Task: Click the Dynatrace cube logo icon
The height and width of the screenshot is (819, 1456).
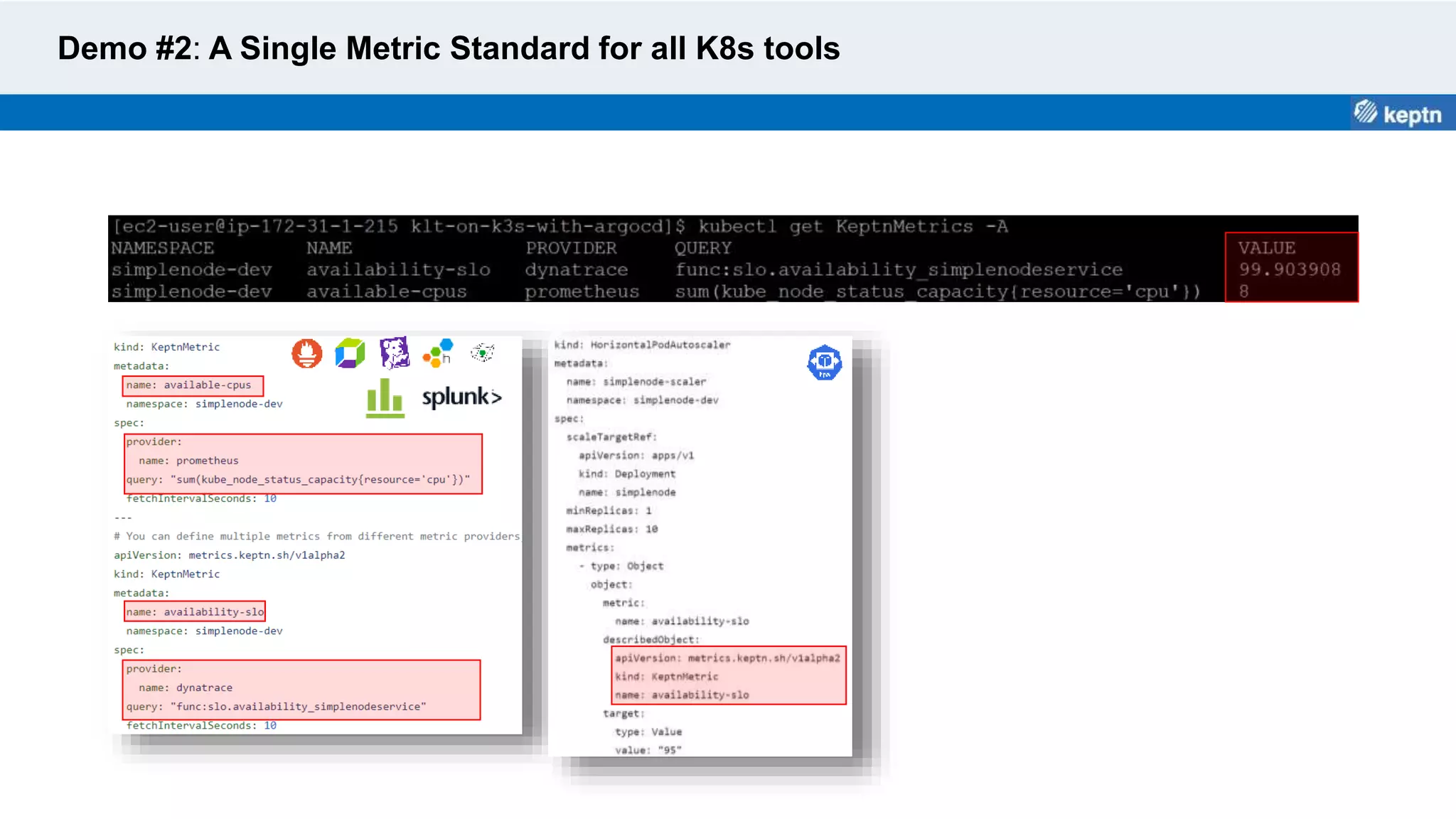Action: click(350, 353)
